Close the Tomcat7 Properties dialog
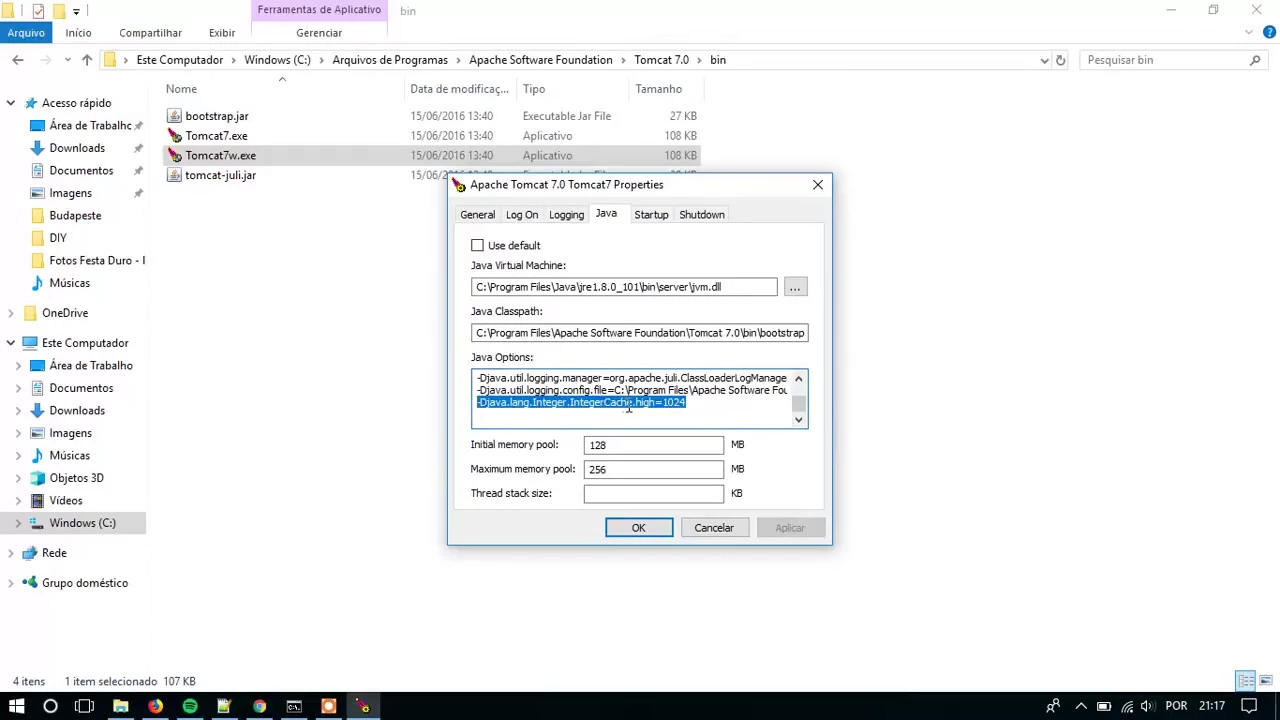The width and height of the screenshot is (1280, 720). point(818,185)
